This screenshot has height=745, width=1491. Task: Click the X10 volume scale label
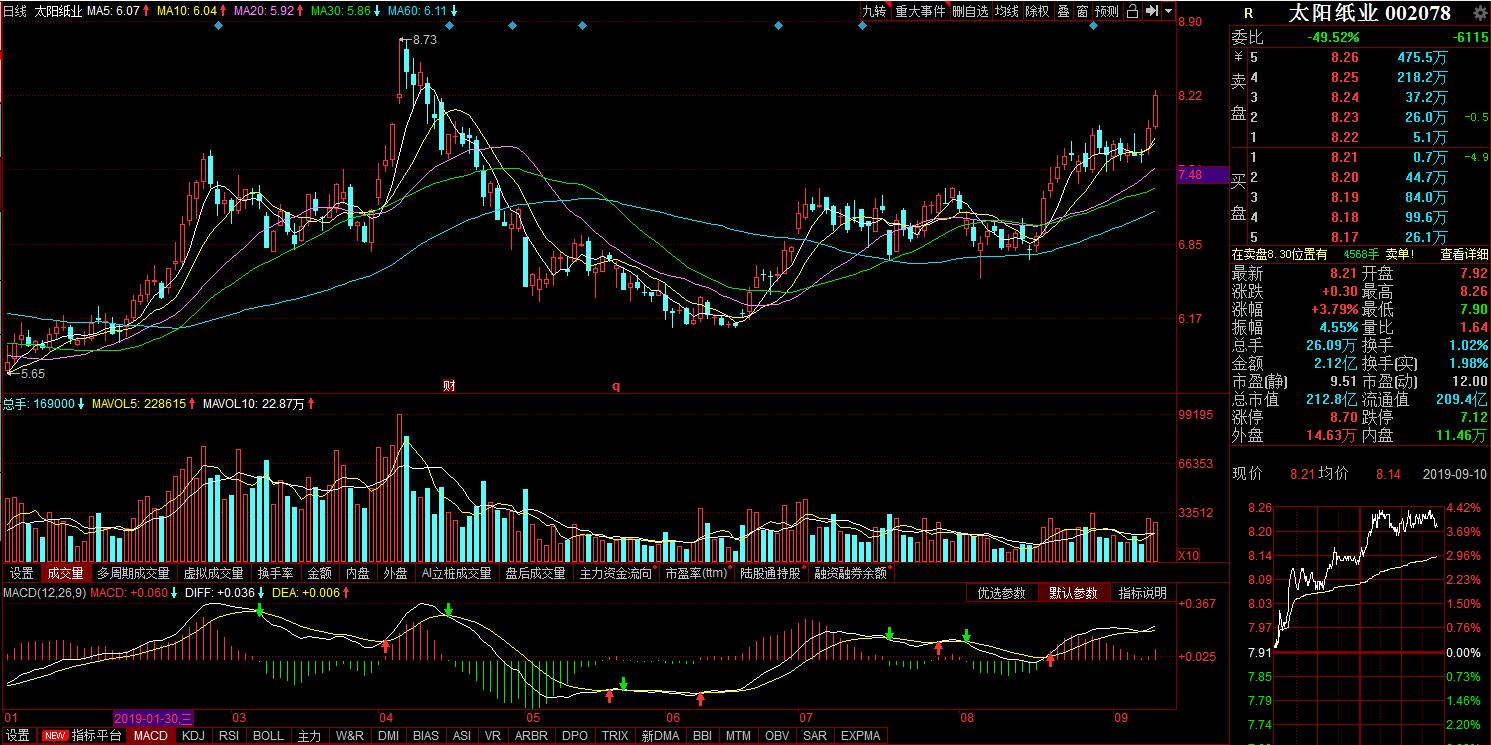click(x=1188, y=555)
